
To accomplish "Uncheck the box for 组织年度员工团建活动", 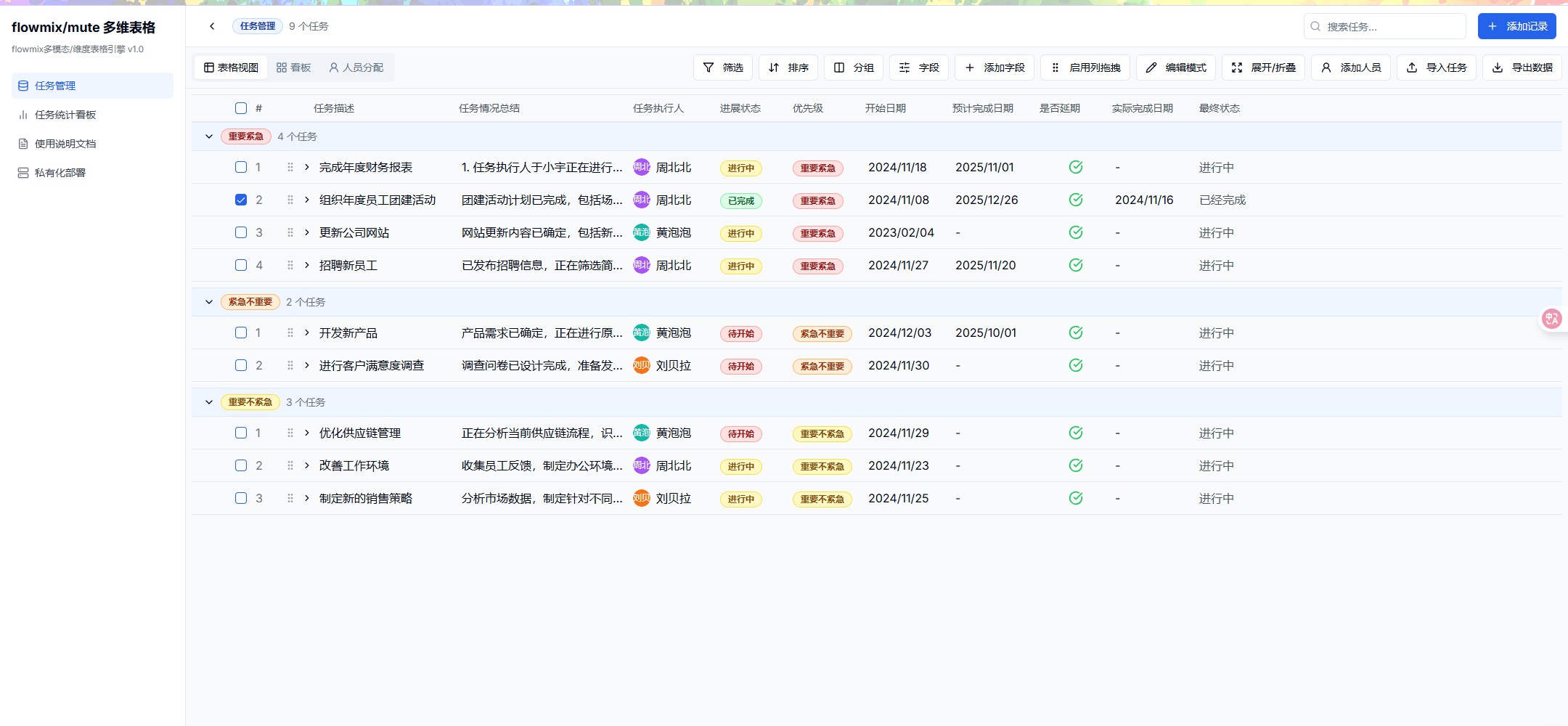I will coord(241,200).
